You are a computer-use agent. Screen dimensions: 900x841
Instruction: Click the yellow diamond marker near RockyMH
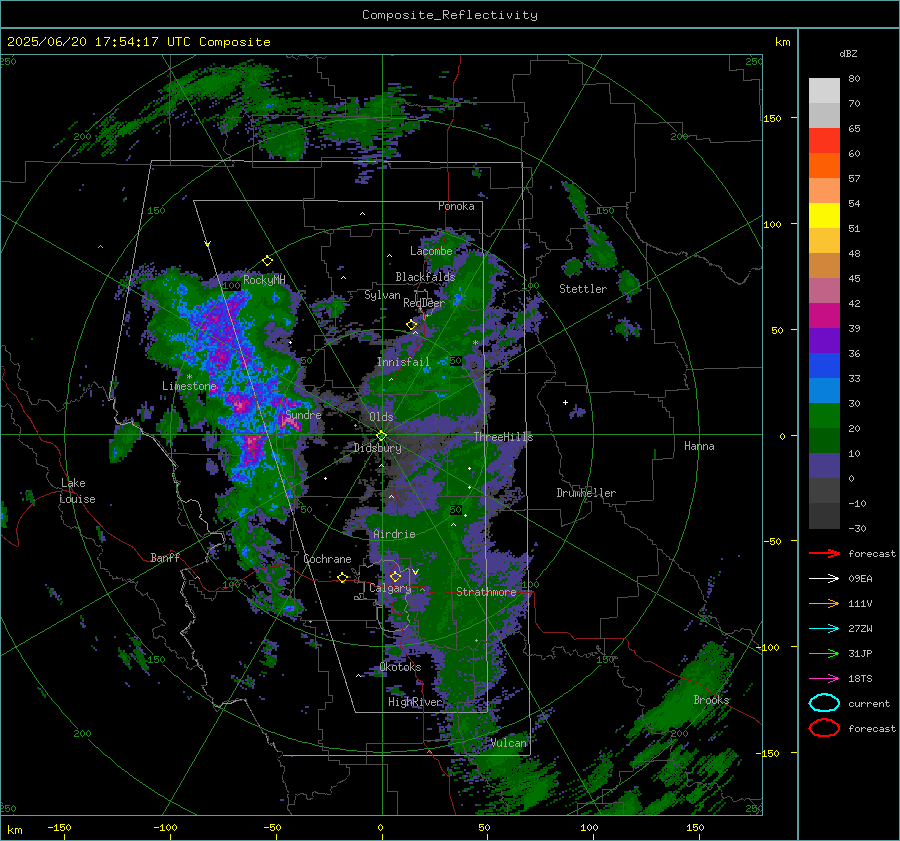point(267,261)
